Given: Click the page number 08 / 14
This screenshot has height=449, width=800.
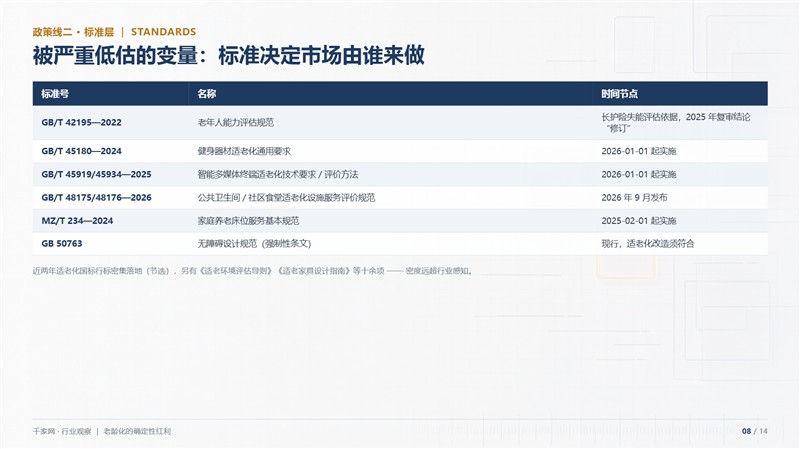Looking at the screenshot, I should tap(755, 432).
